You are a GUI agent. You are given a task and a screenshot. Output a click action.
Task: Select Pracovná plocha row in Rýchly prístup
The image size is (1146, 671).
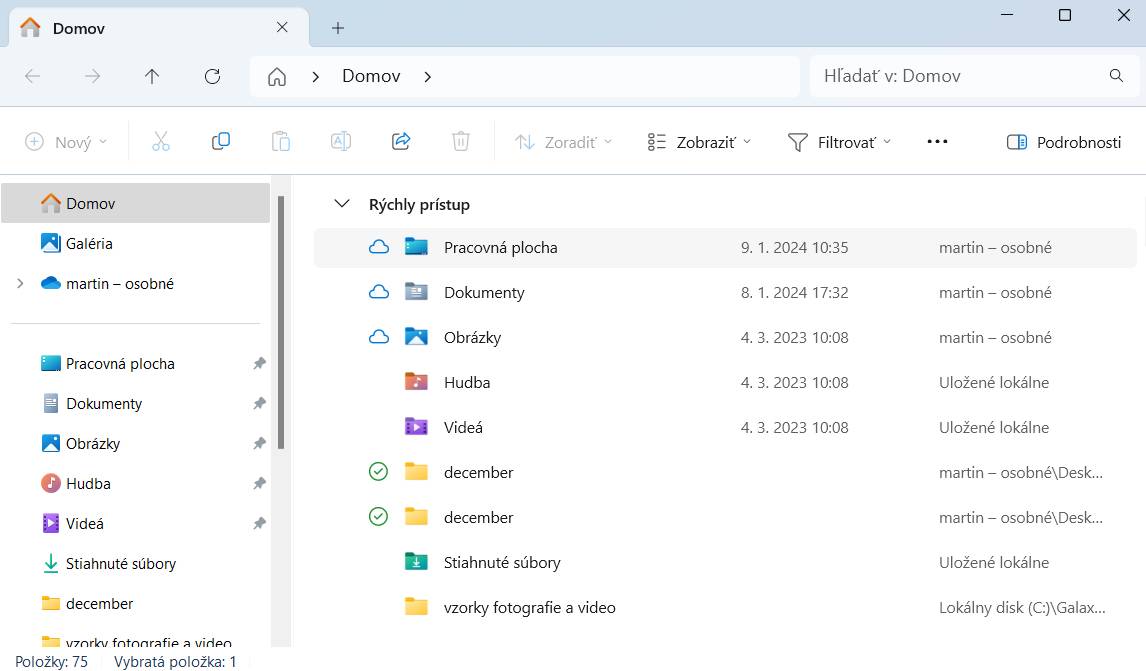click(x=725, y=248)
